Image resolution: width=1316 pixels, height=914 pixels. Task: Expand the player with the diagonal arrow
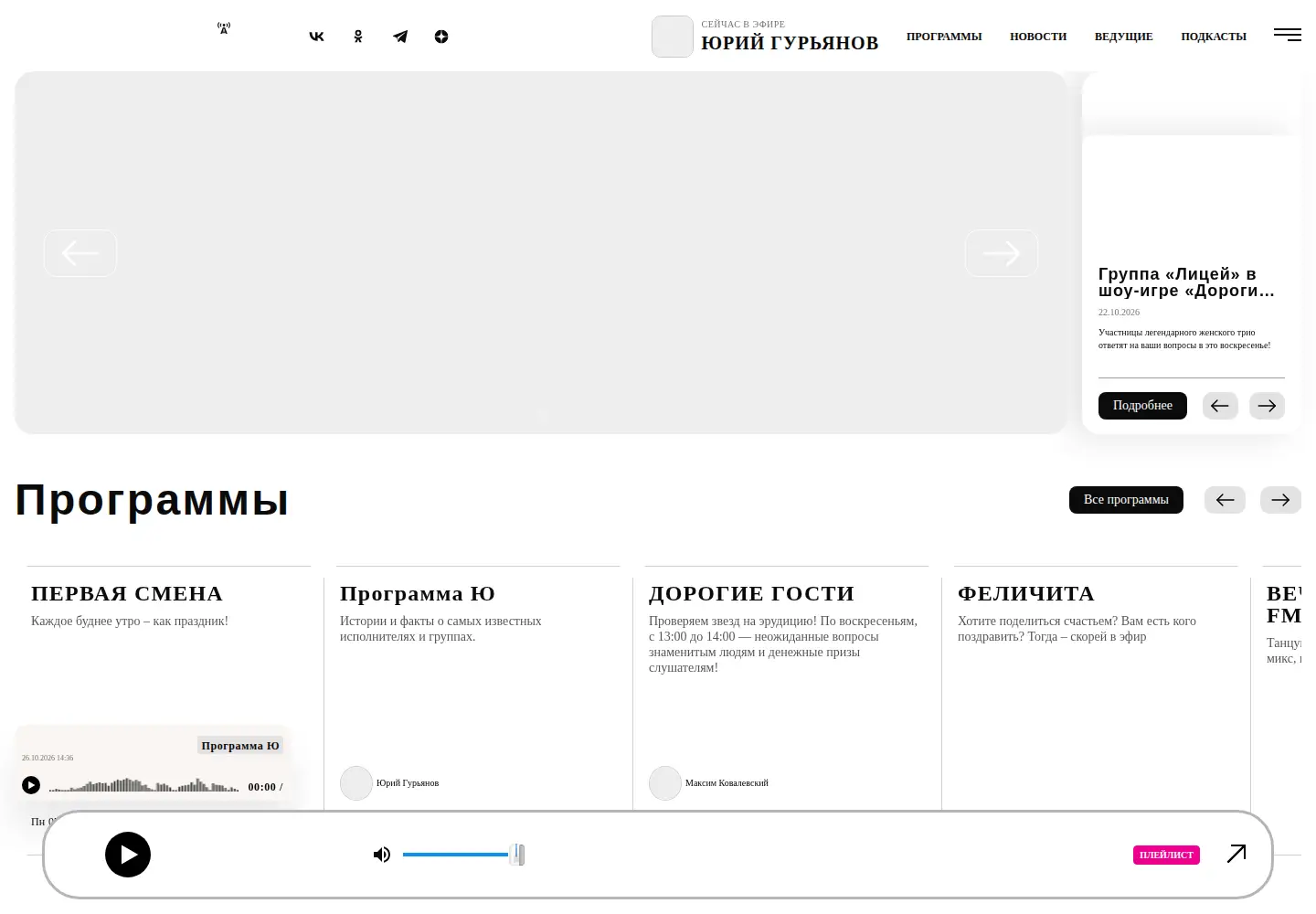pos(1236,854)
